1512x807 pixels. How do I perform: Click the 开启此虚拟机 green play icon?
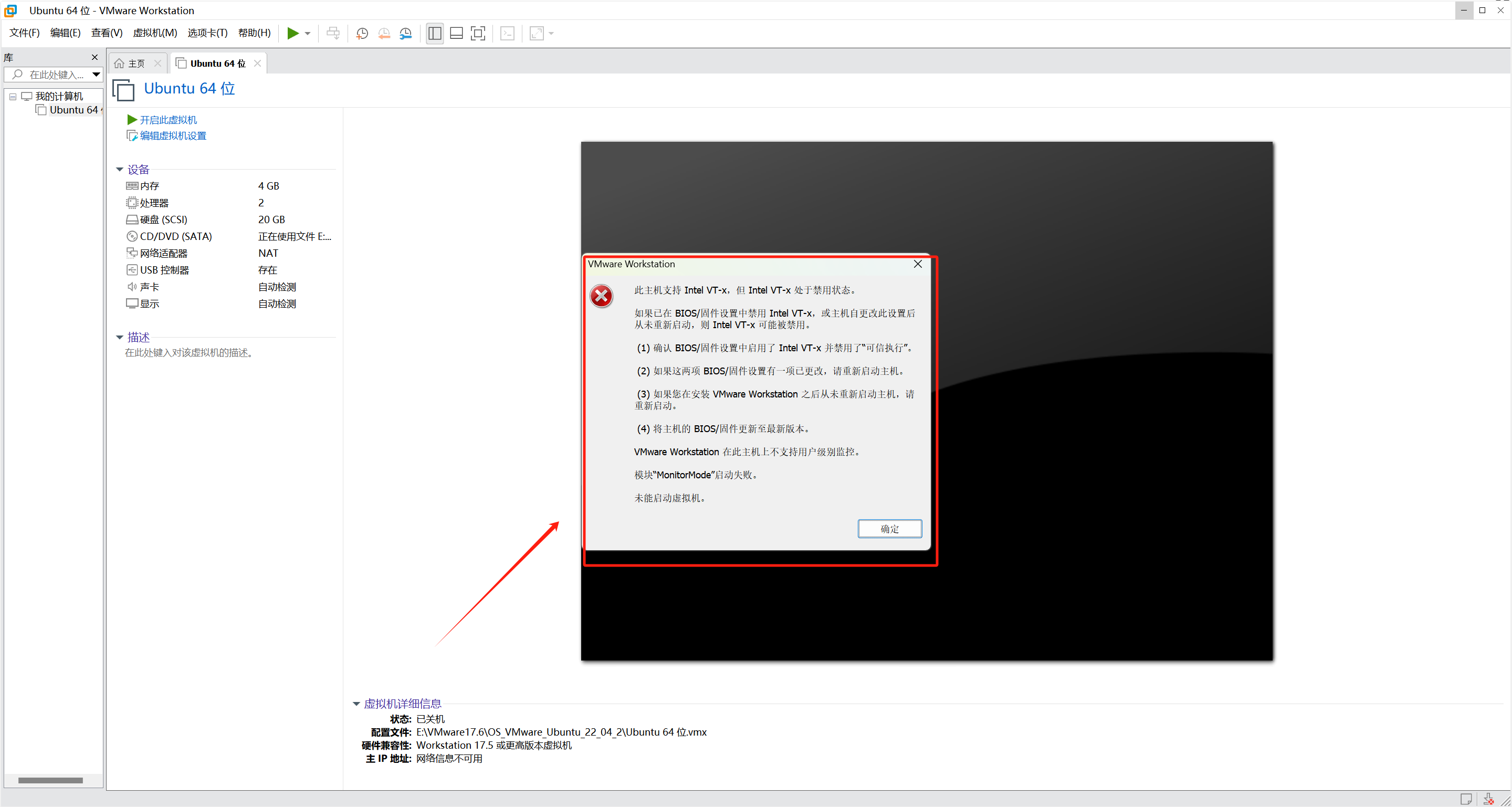coord(132,120)
